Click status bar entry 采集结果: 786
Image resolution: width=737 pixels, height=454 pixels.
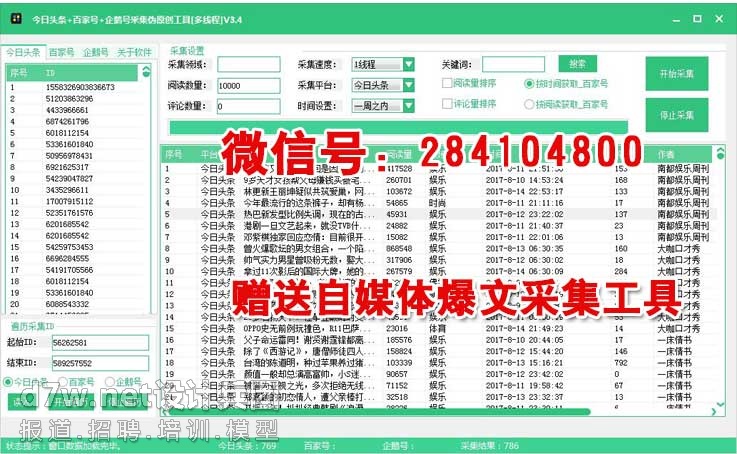point(489,446)
